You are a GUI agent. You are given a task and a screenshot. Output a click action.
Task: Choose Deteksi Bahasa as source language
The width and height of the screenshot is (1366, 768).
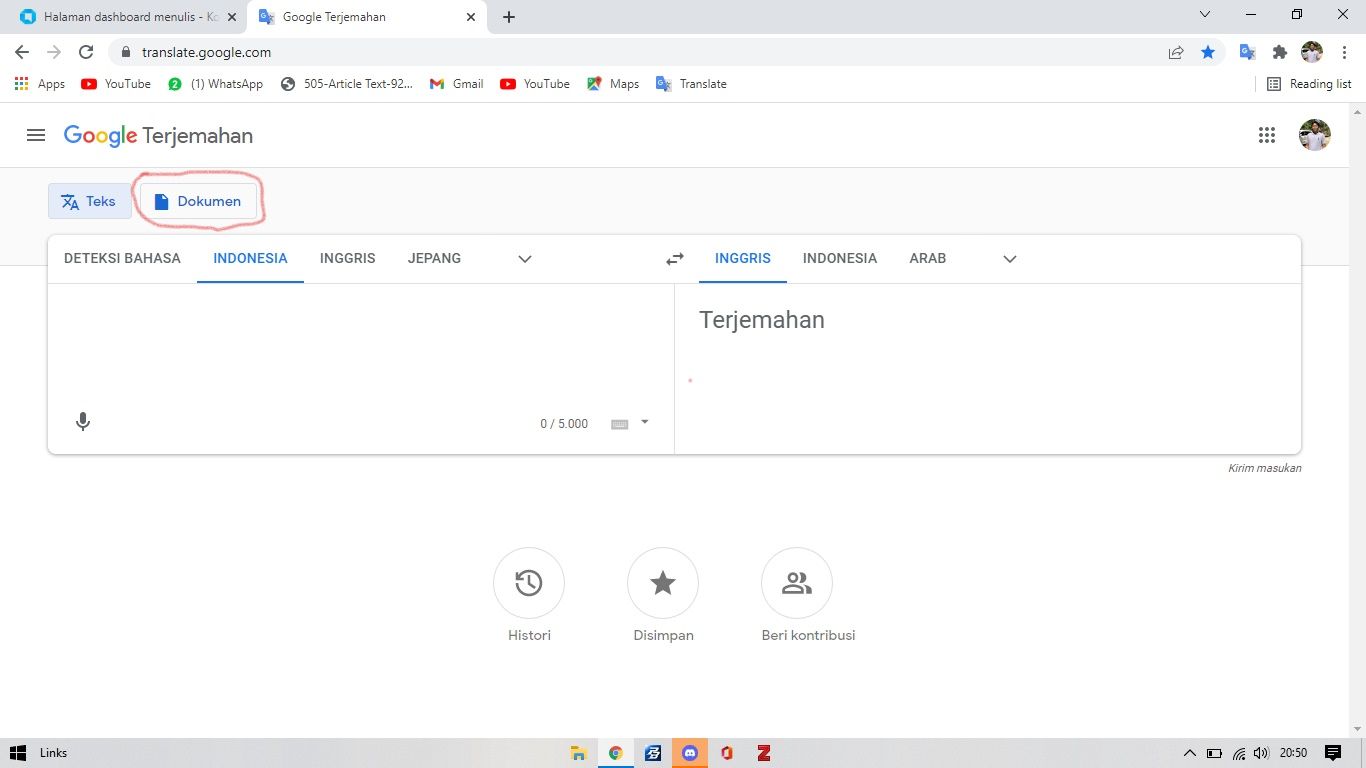122,258
